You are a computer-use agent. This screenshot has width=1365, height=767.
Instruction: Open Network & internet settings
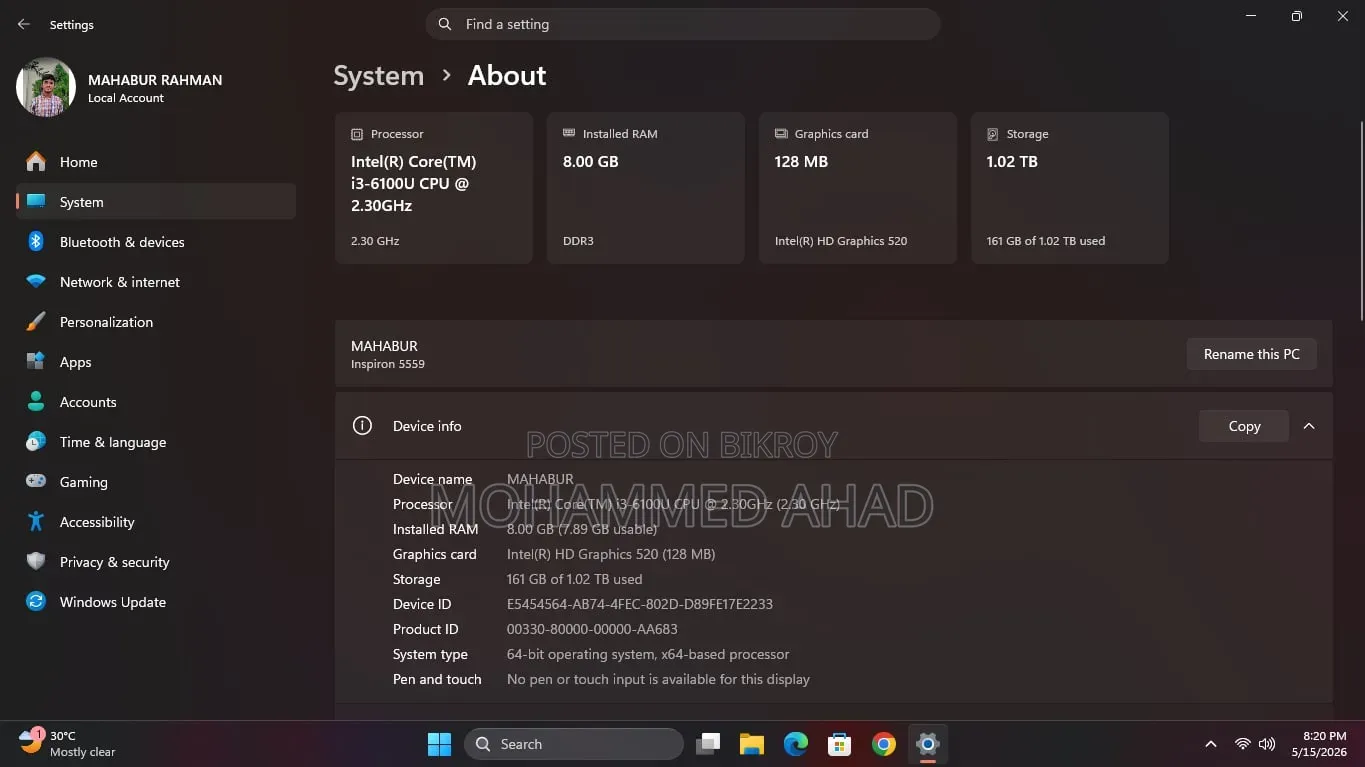[x=156, y=282]
